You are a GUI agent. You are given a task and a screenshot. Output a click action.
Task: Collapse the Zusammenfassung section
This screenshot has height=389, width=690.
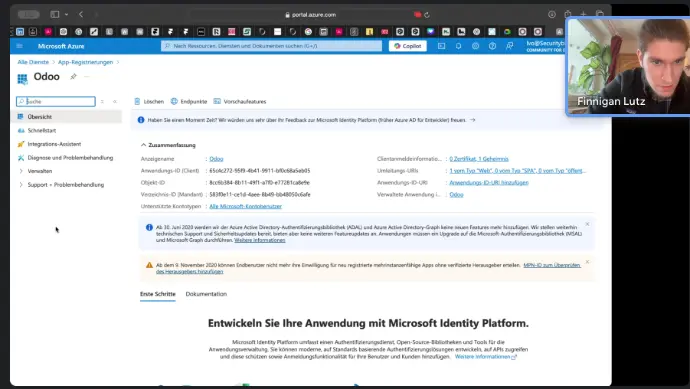point(143,145)
